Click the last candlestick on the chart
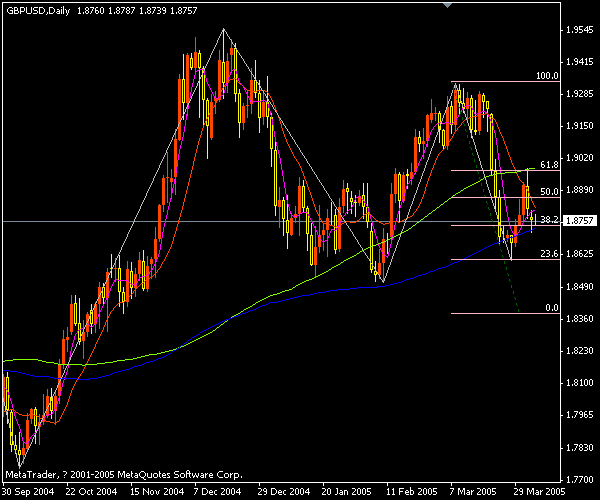 point(536,220)
